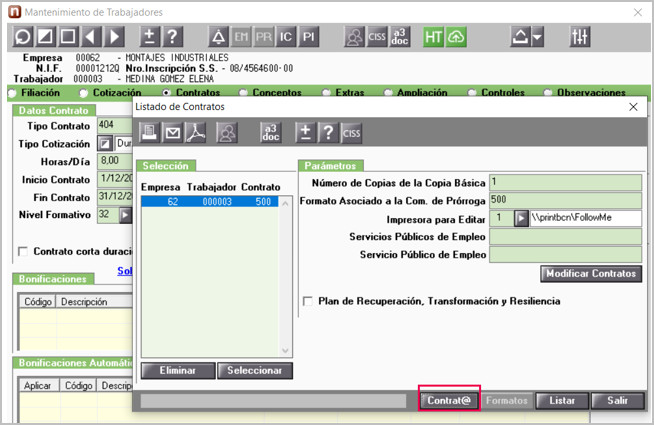Open the Impresora para Editar selector arrow

point(521,218)
